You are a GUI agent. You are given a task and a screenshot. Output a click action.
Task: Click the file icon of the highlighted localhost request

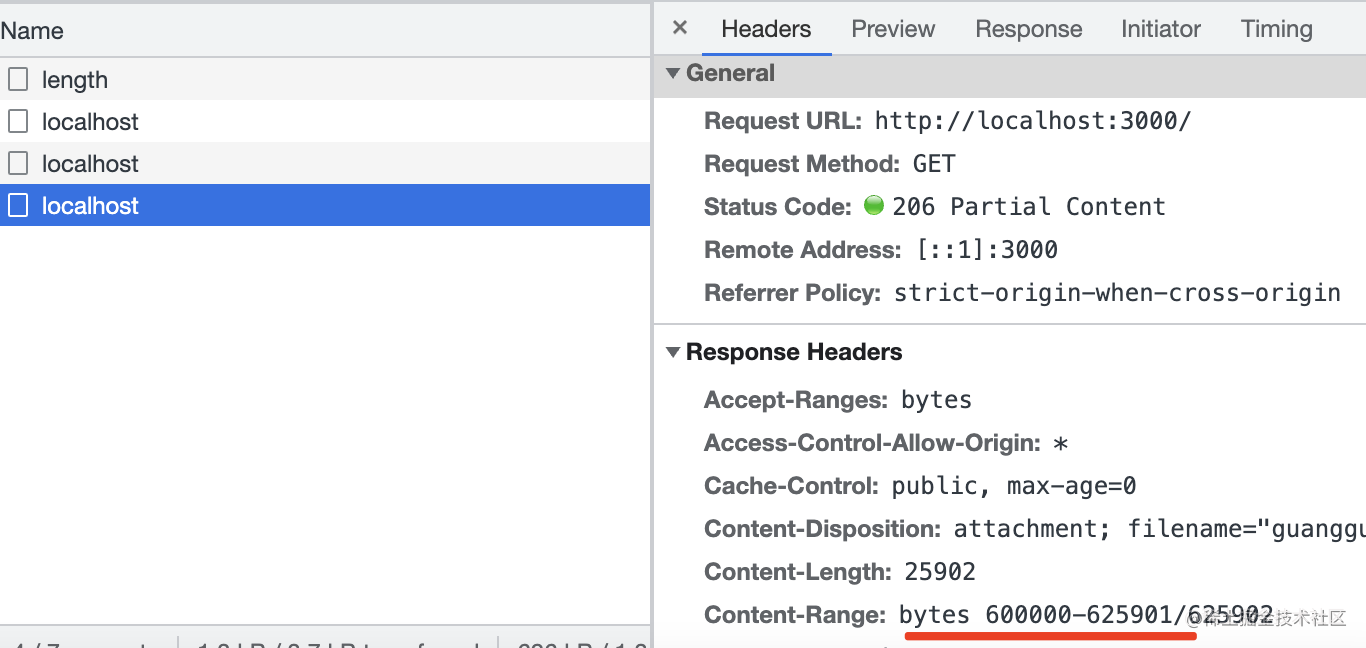(18, 205)
